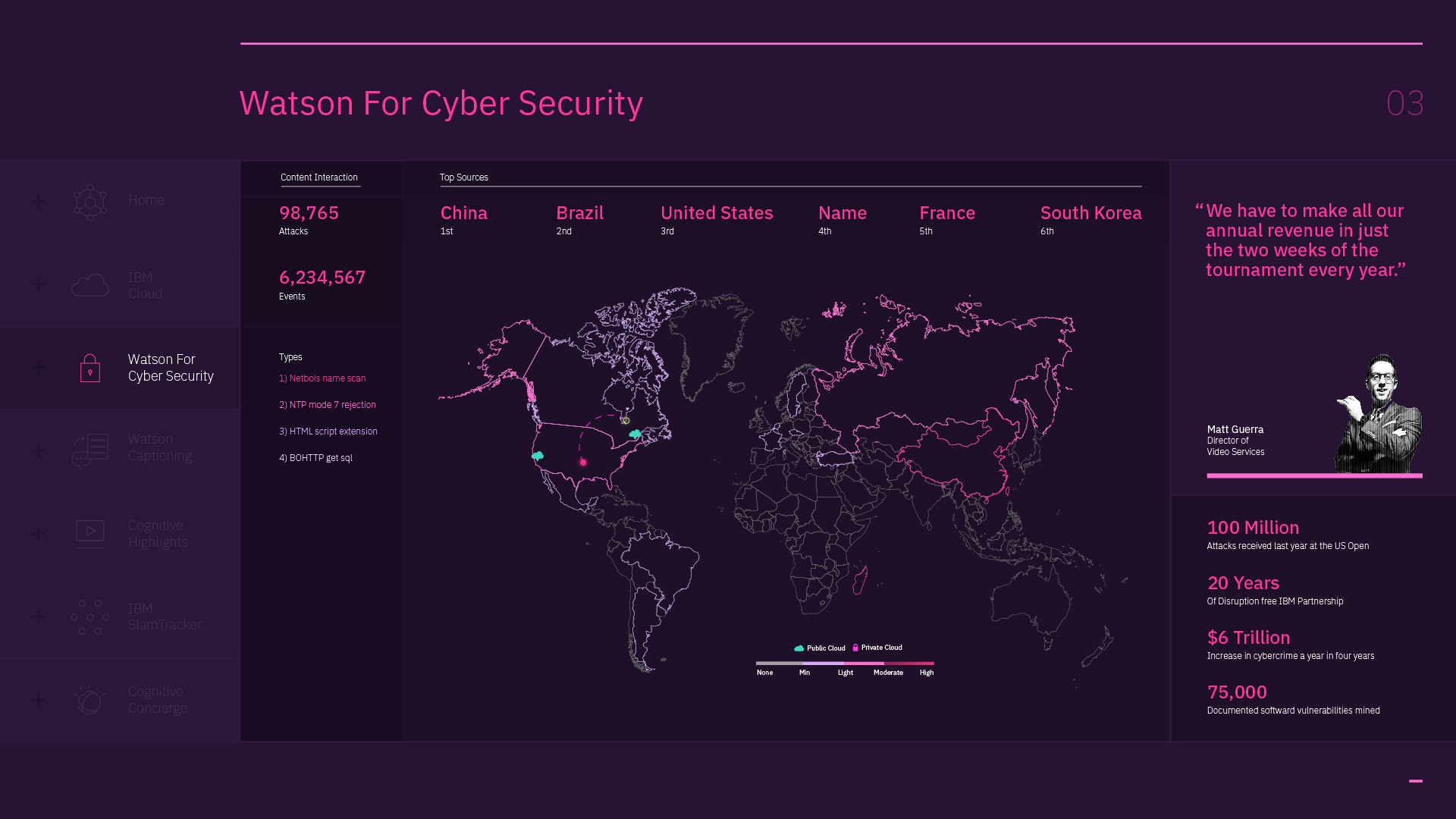Click Matt Guerra's portrait image
This screenshot has height=819, width=1456.
coord(1378,414)
